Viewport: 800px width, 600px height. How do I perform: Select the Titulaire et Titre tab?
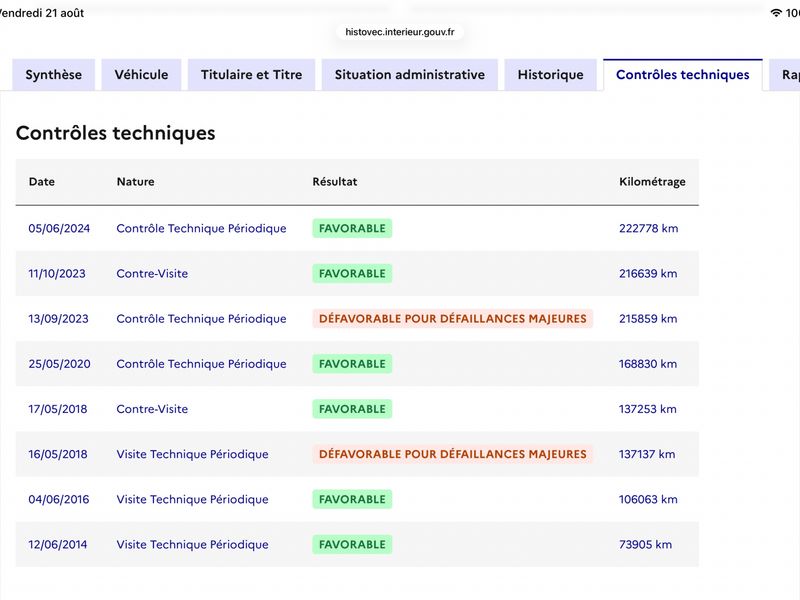252,74
